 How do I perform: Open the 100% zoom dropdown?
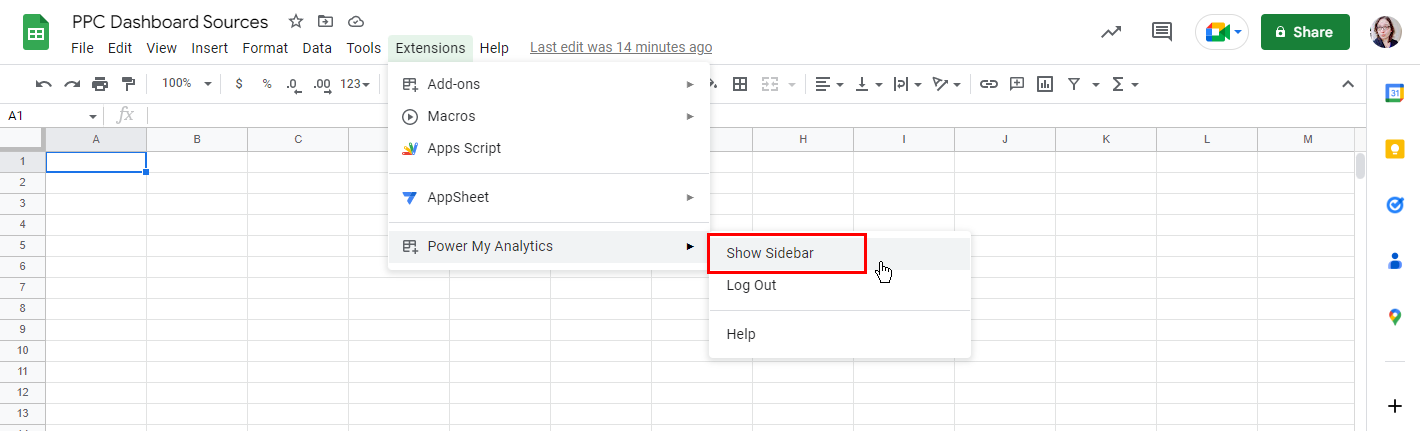coord(186,84)
